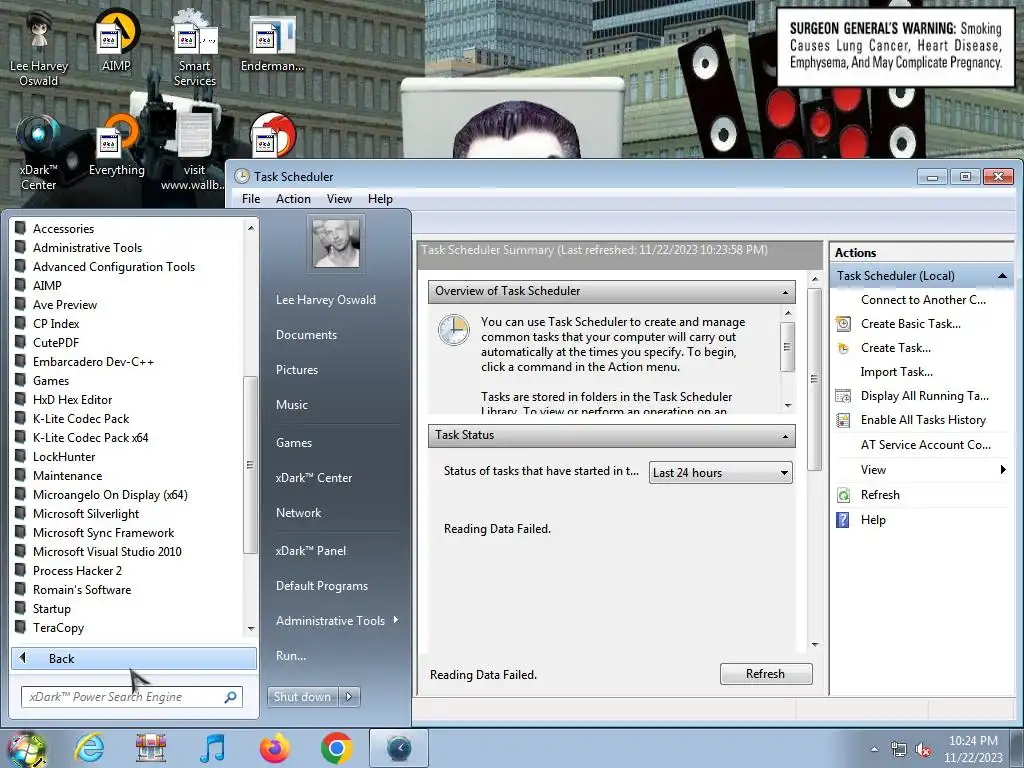Screen dimensions: 1024x768
Task: Collapse the Task Status section
Action: [785, 436]
